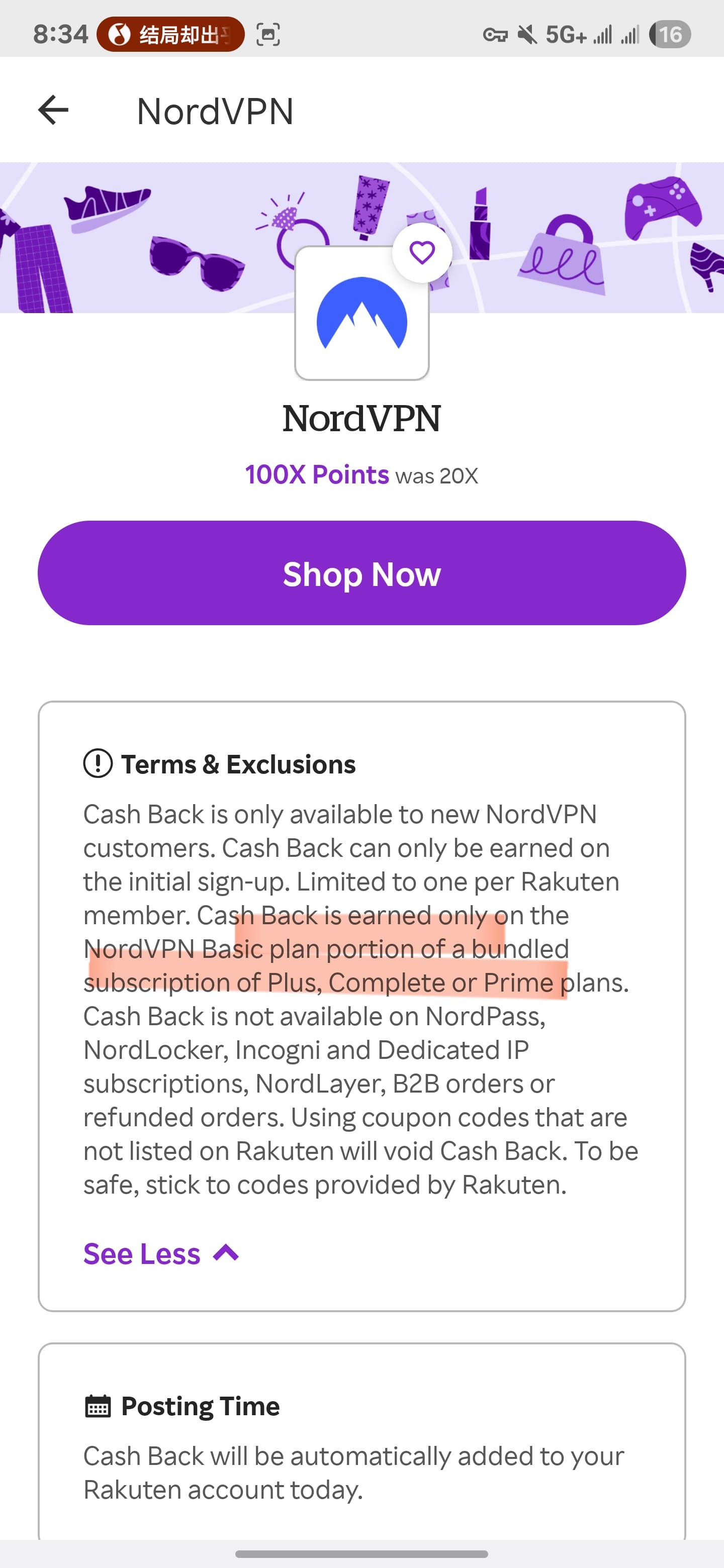Tap the sunglasses illustration in banner
This screenshot has height=1568, width=724.
(x=196, y=262)
